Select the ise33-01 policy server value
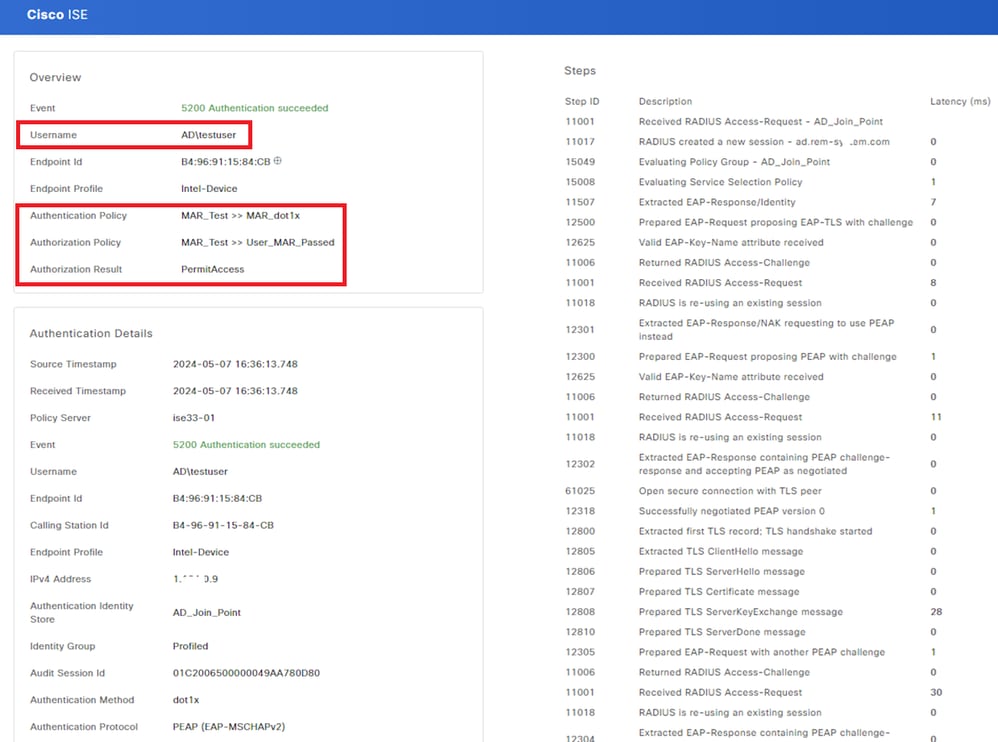The width and height of the screenshot is (998, 742). coord(194,418)
